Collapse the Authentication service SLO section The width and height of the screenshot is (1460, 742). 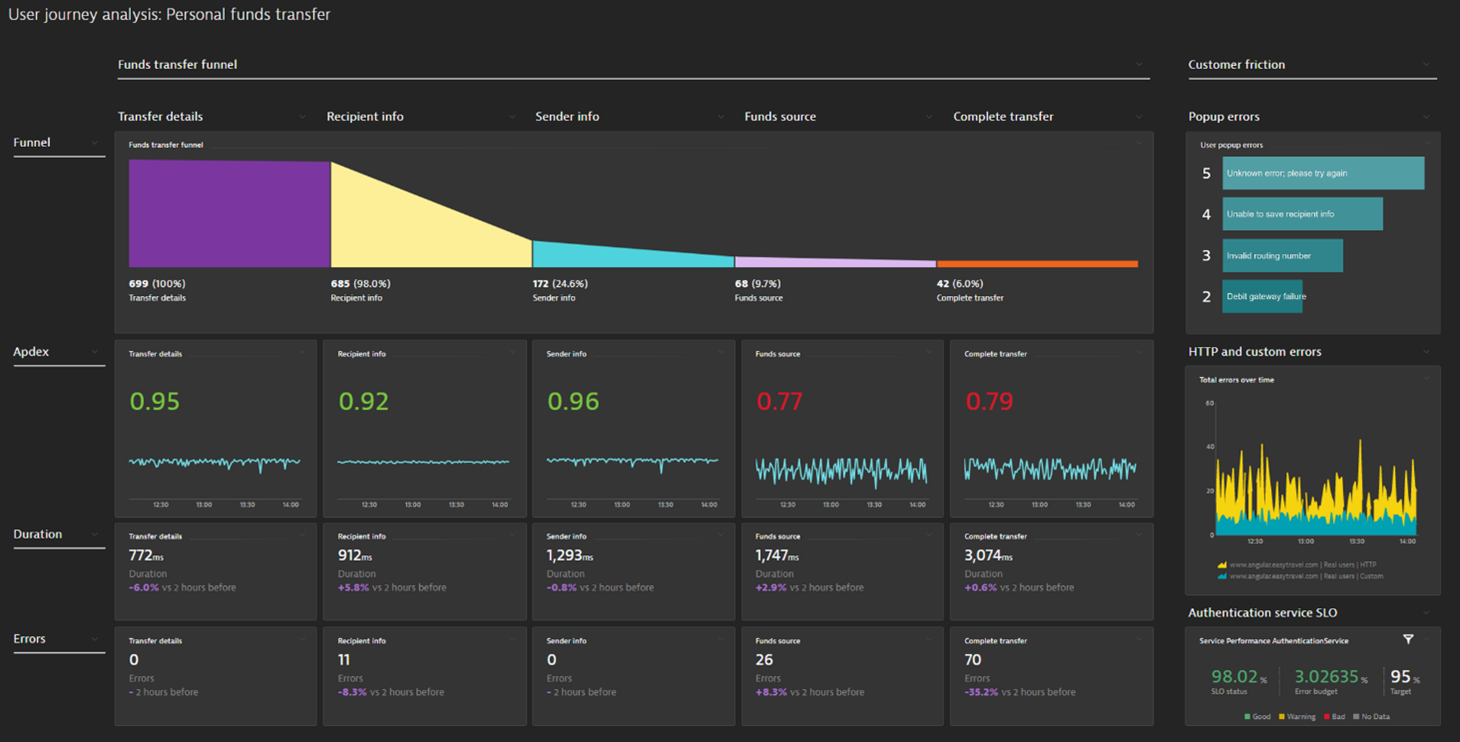tap(1428, 612)
